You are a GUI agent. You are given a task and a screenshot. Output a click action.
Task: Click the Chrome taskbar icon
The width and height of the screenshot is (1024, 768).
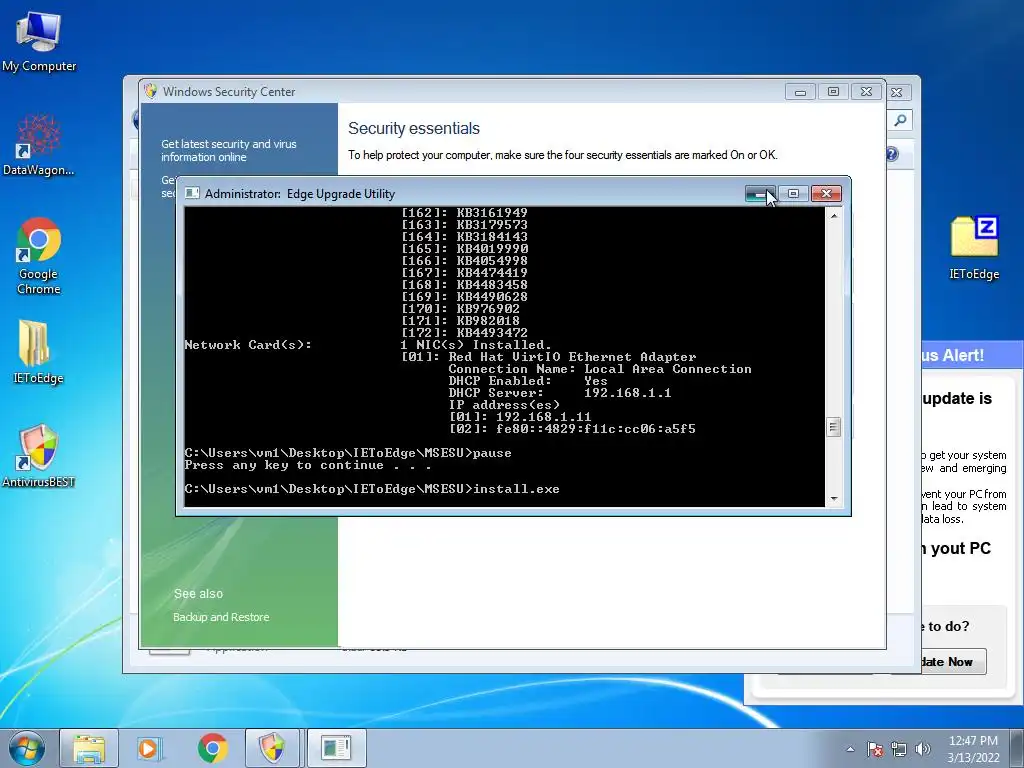pos(212,748)
